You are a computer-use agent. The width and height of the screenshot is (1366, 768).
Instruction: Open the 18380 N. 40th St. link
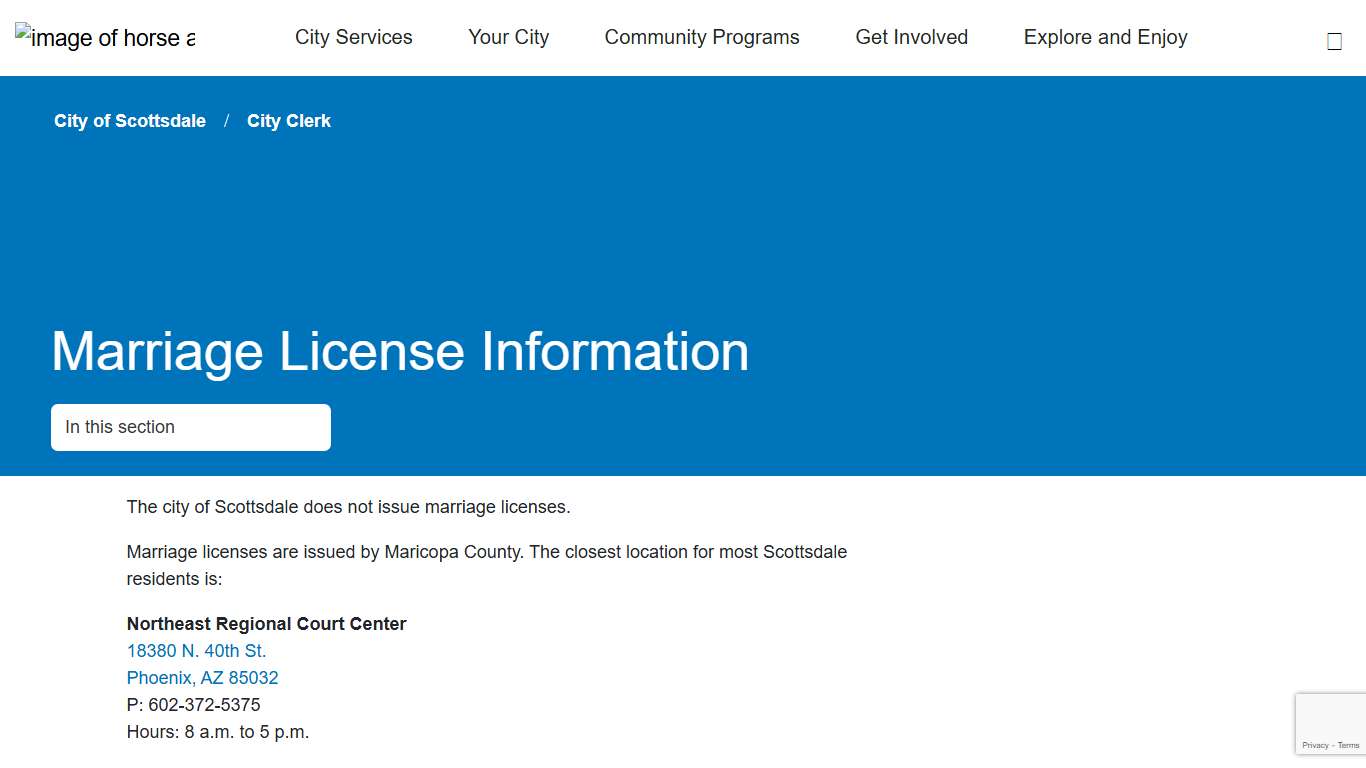pyautogui.click(x=196, y=650)
